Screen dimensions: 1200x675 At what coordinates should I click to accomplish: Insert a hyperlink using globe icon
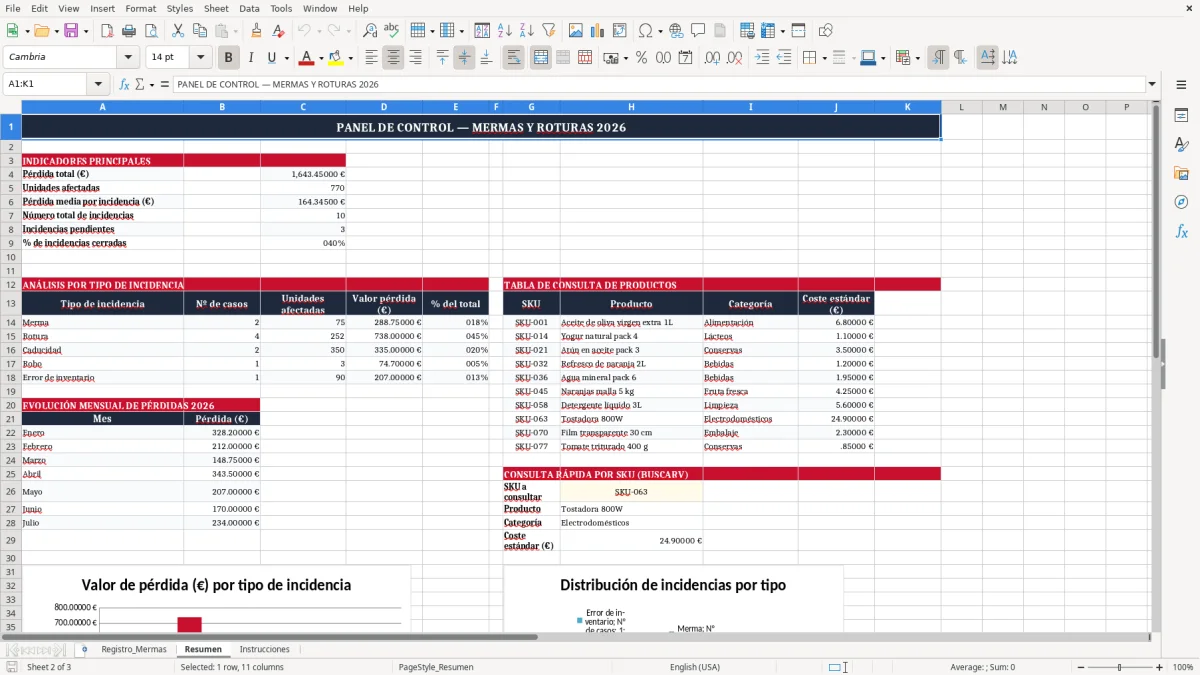pyautogui.click(x=676, y=31)
